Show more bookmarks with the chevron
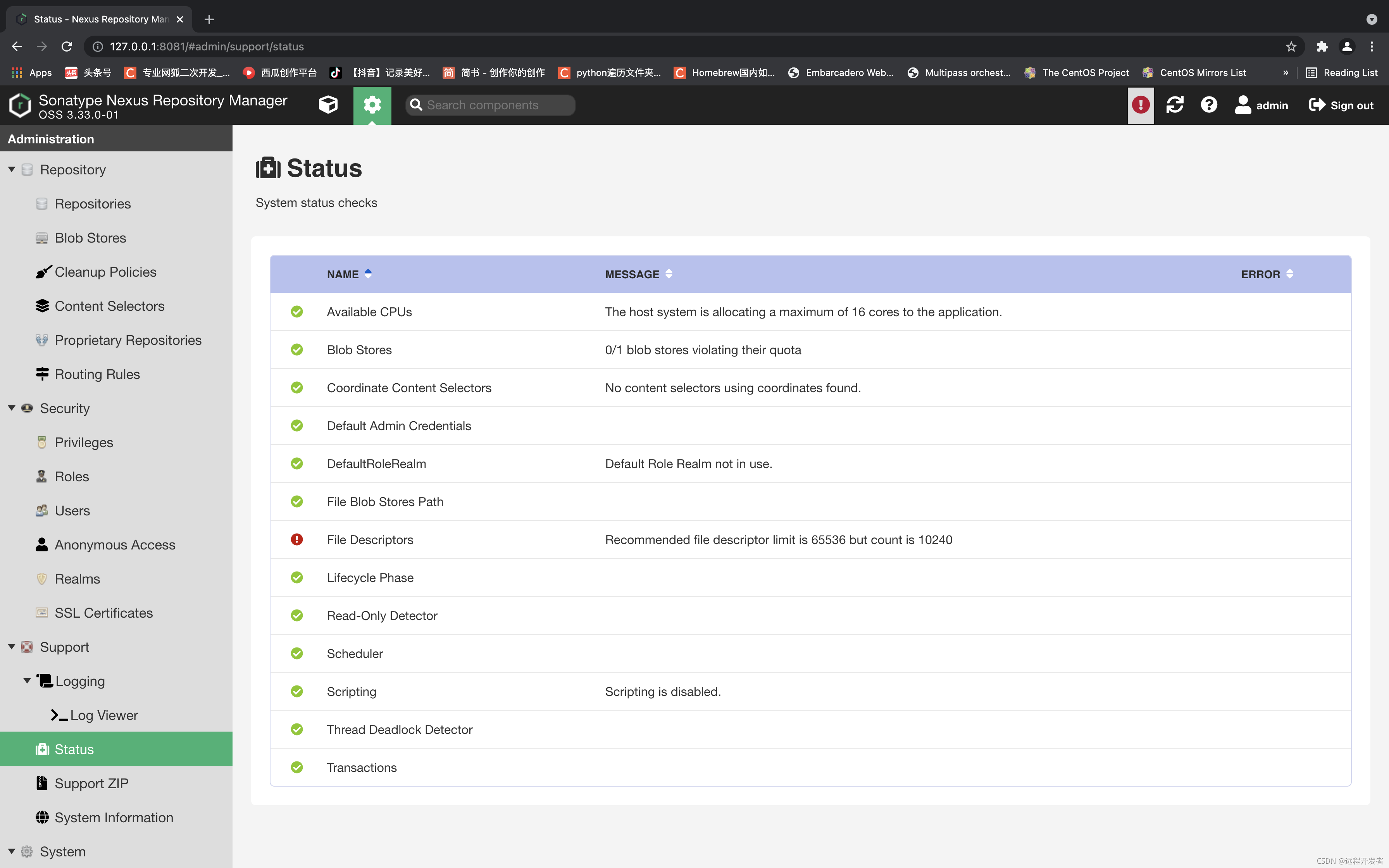The width and height of the screenshot is (1389, 868). [x=1285, y=72]
